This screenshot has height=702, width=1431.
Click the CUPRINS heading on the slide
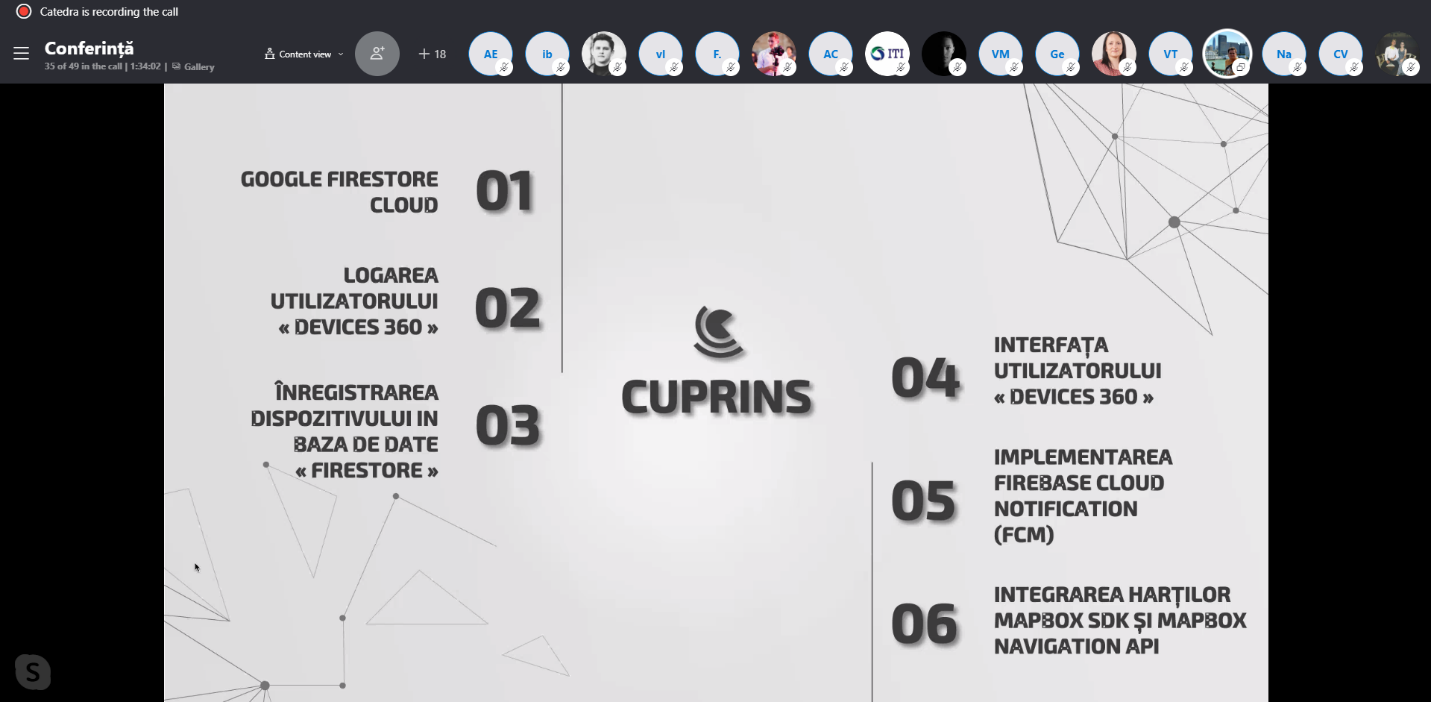tap(717, 396)
